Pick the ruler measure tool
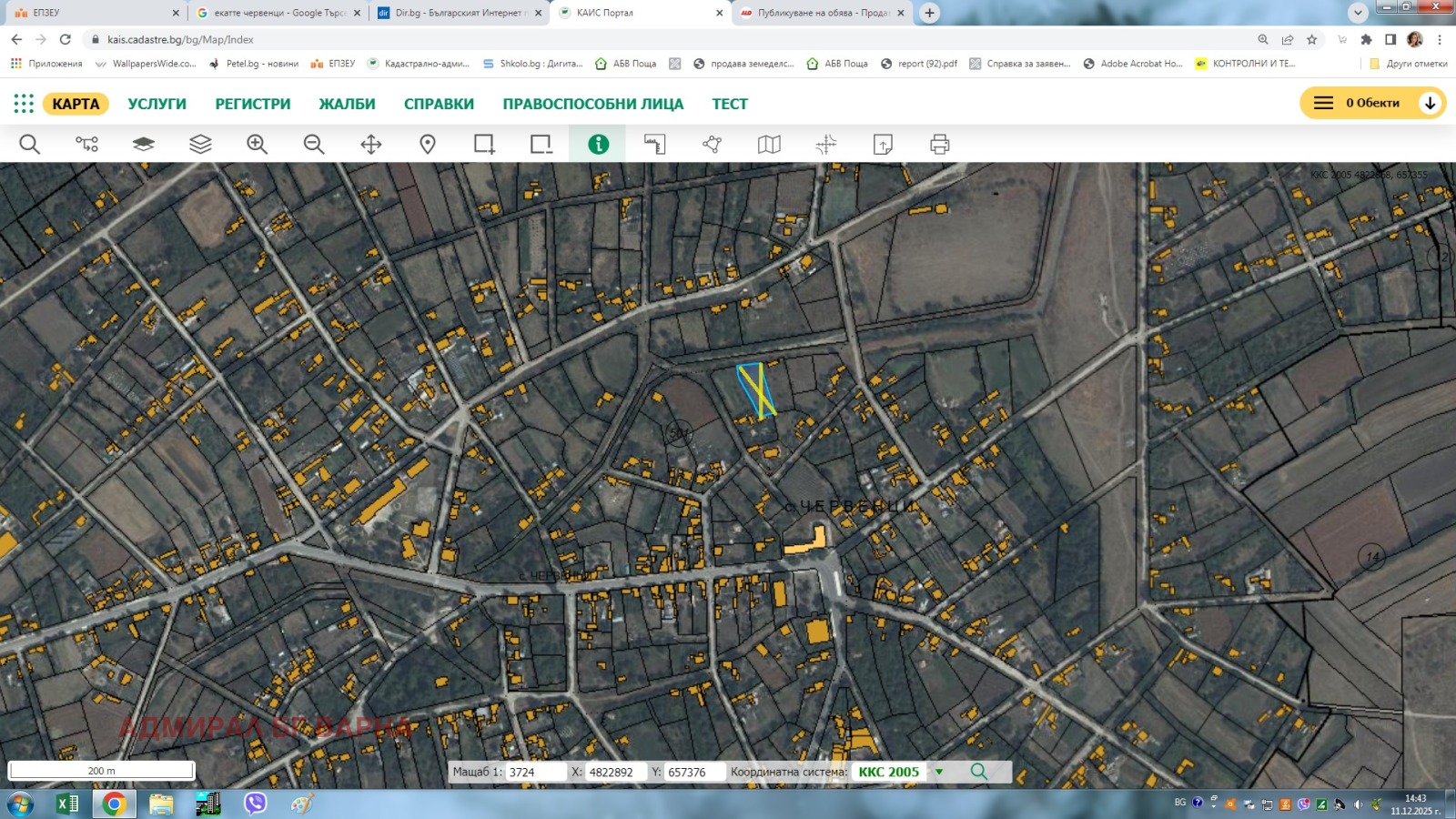This screenshot has height=819, width=1456. pyautogui.click(x=655, y=145)
